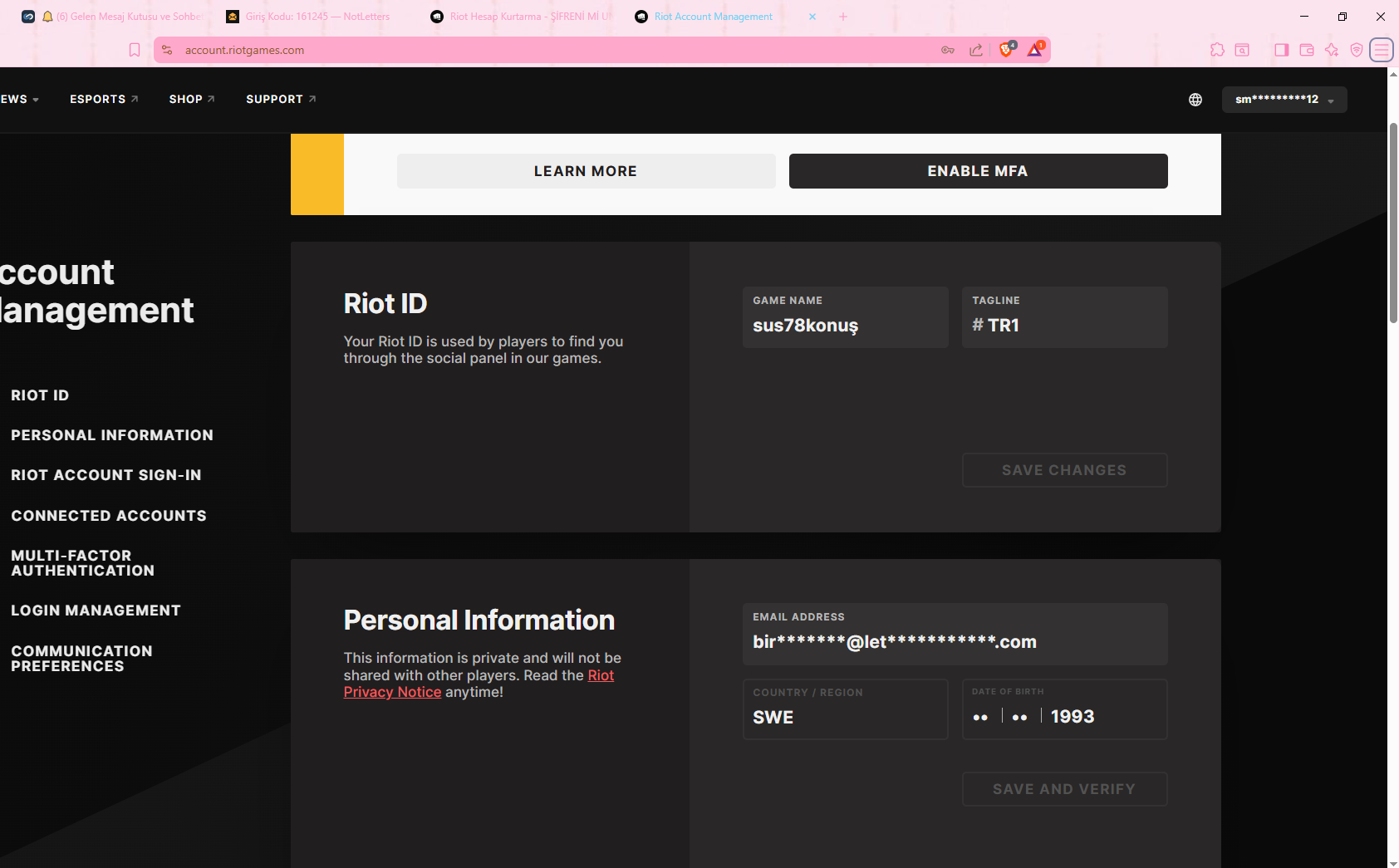Click the Save Changes button

(x=1065, y=470)
